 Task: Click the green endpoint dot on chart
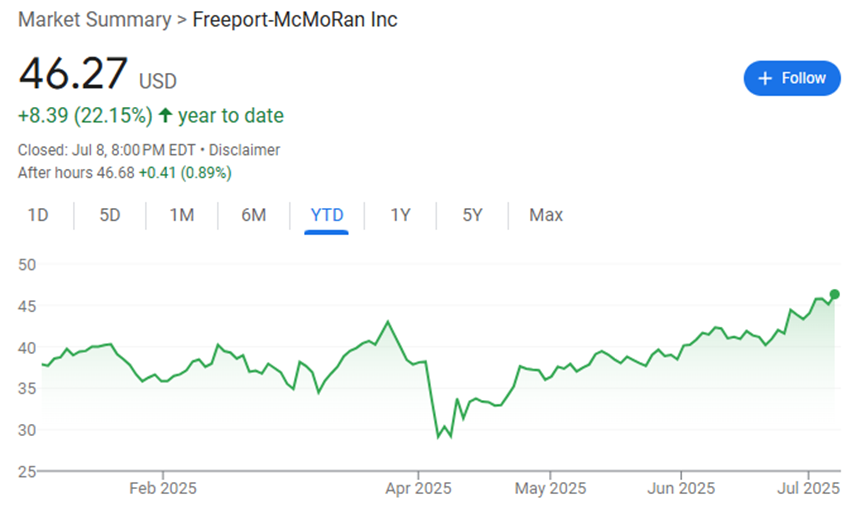[835, 294]
